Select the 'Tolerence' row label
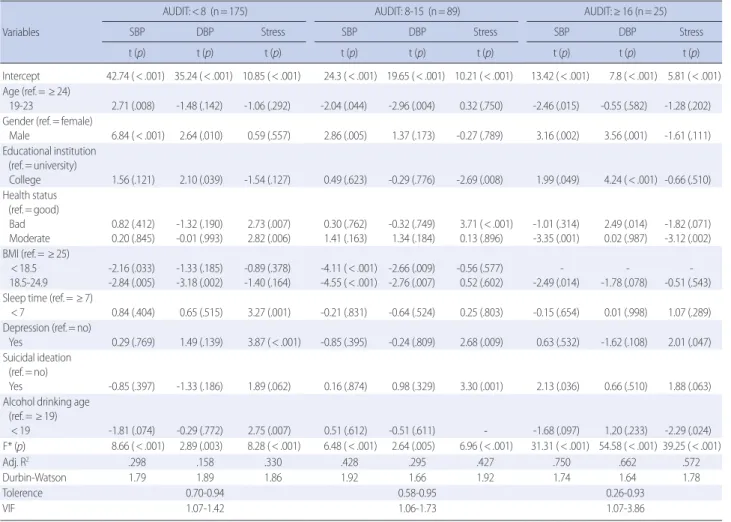 22,493
